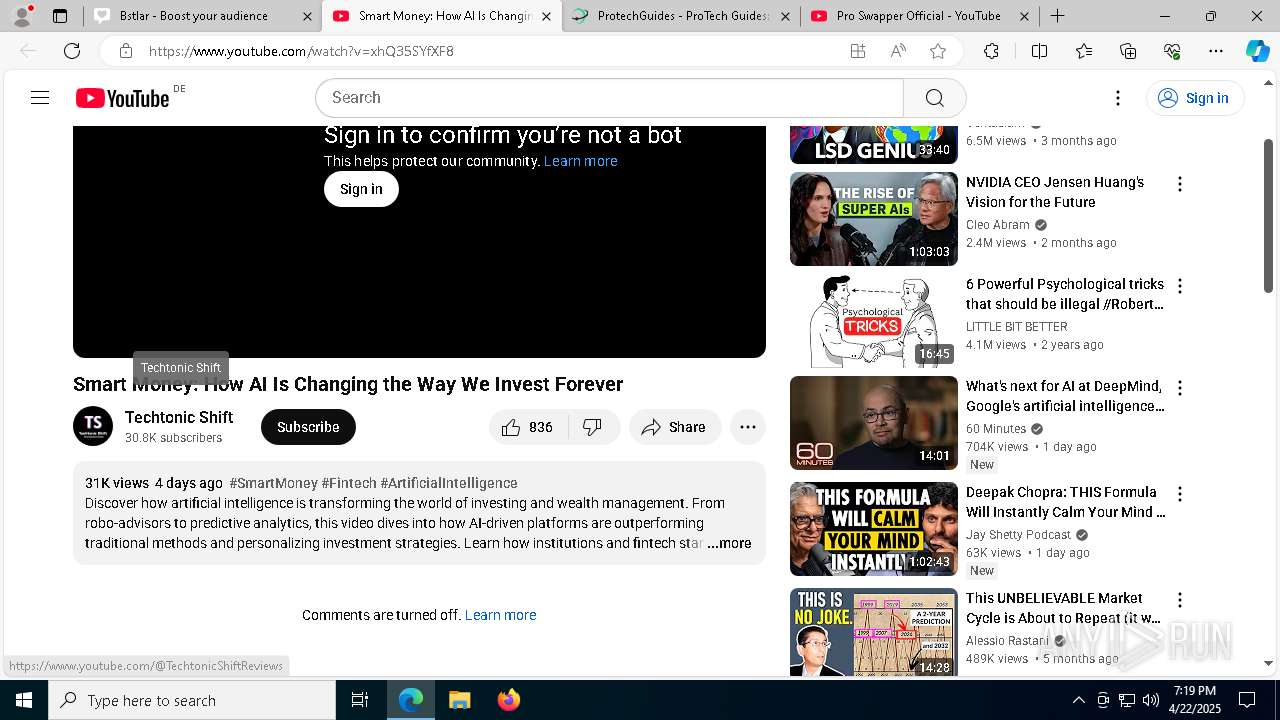
Task: Open Alessio Rastani market cycle thumbnail
Action: click(874, 632)
